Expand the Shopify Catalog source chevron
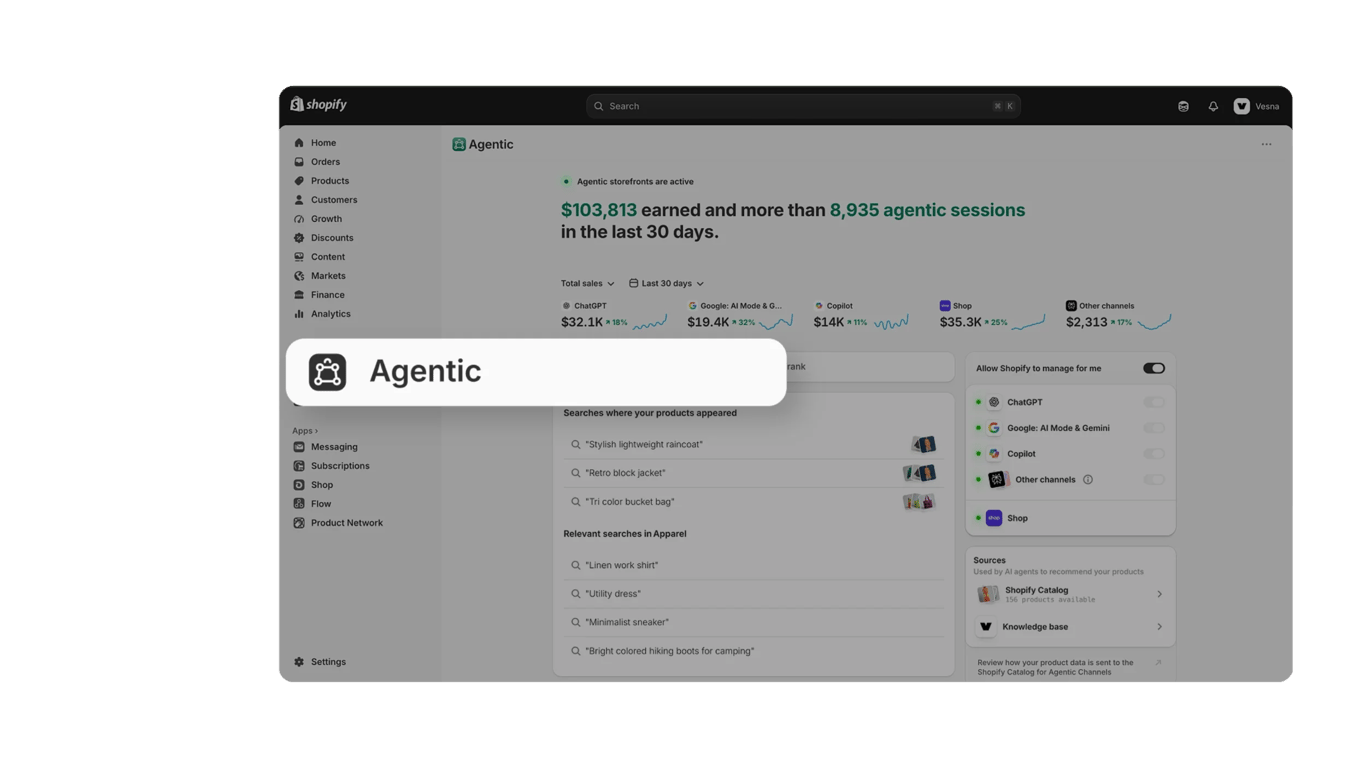The image size is (1366, 768). tap(1159, 594)
